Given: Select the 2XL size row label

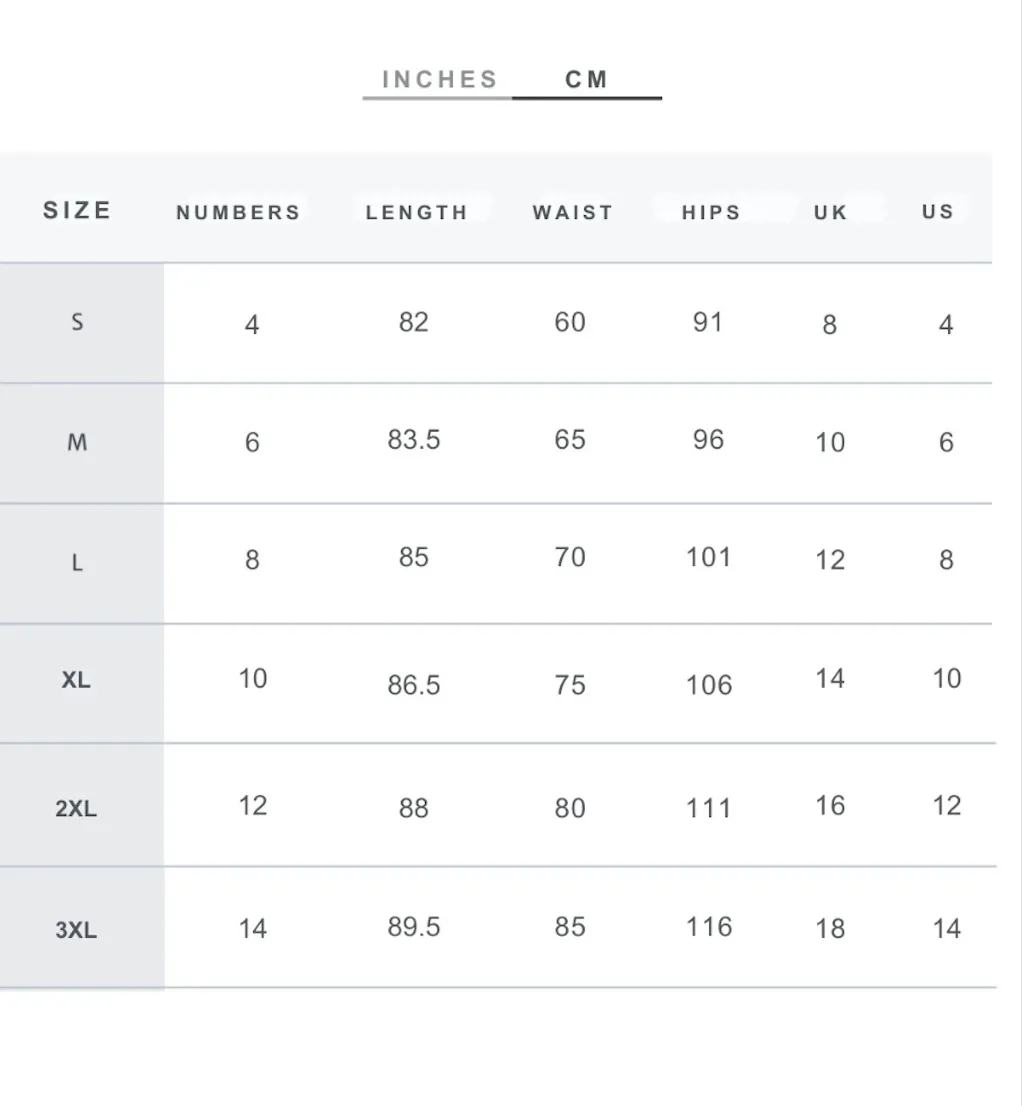Looking at the screenshot, I should click(x=76, y=808).
